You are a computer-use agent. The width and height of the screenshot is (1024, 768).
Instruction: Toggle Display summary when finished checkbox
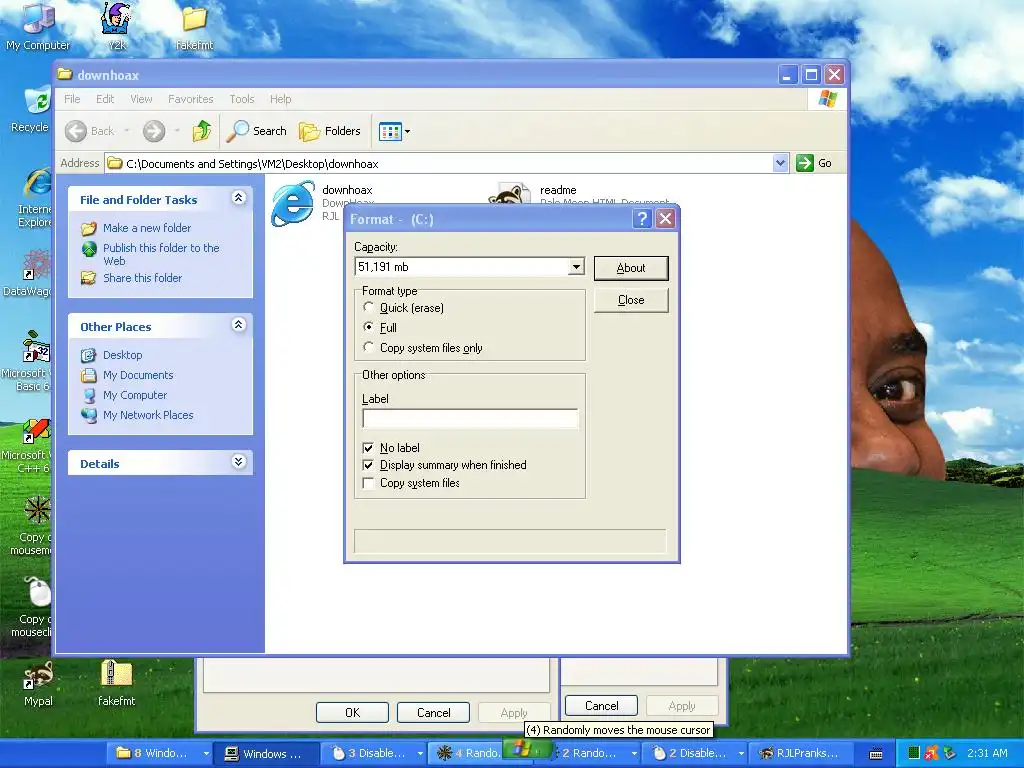(368, 465)
